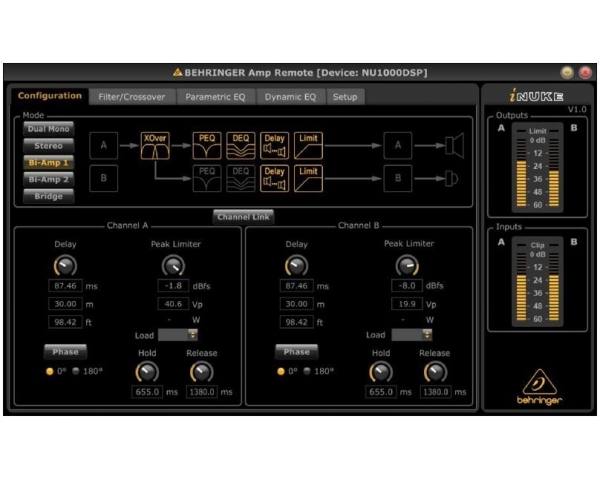Image resolution: width=600 pixels, height=480 pixels.
Task: Switch to the Configuration tab
Action: pos(50,96)
